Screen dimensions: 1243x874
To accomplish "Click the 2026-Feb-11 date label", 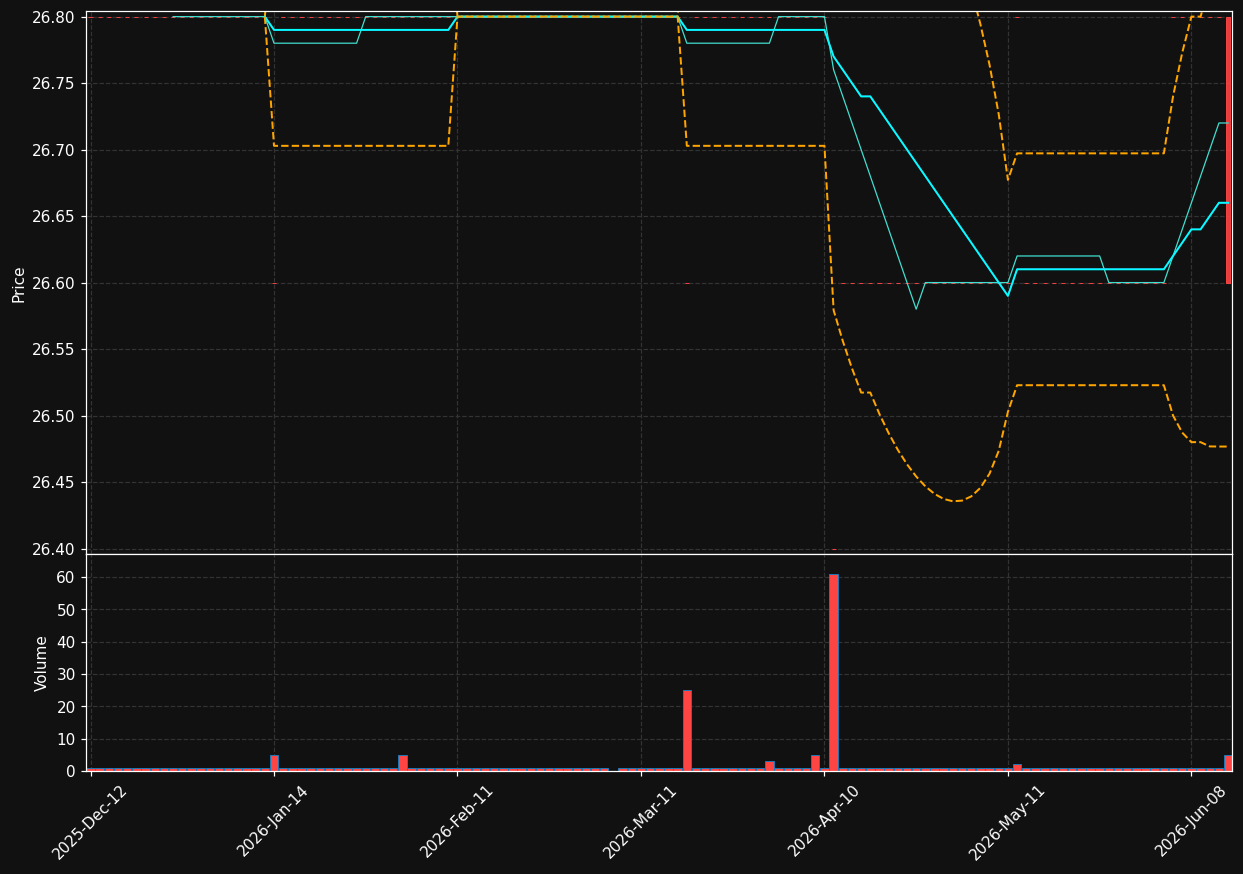I will (x=456, y=821).
